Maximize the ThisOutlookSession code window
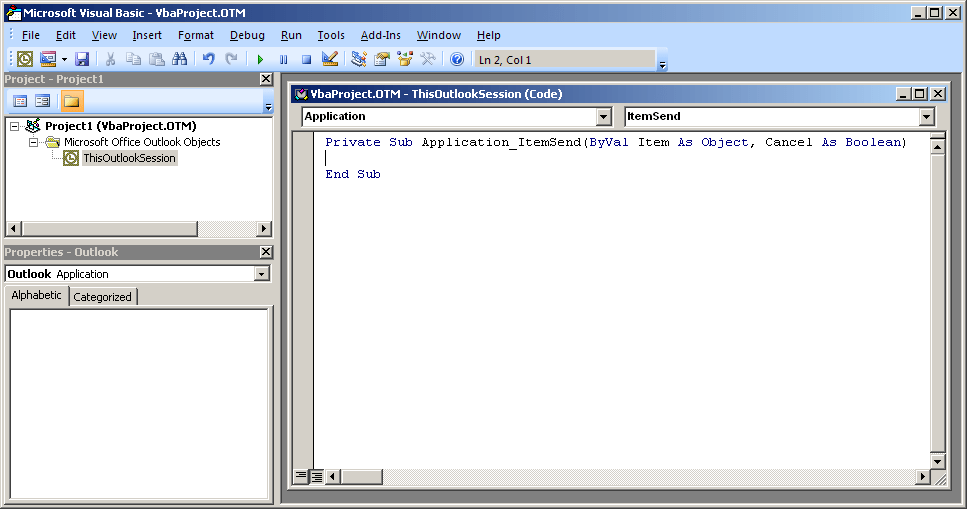This screenshot has height=509, width=967. [x=920, y=94]
